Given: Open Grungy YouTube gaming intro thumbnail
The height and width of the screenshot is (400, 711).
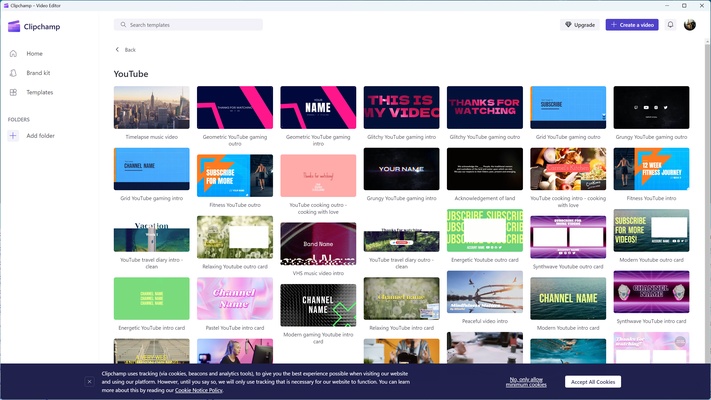Looking at the screenshot, I should pyautogui.click(x=401, y=169).
